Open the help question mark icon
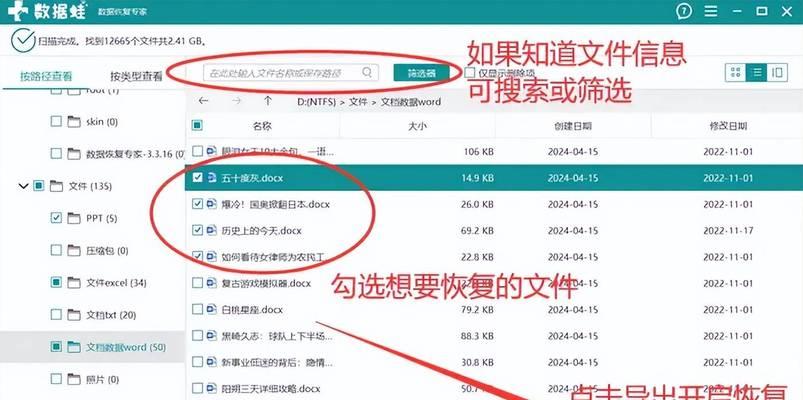This screenshot has height=400, width=803. pyautogui.click(x=684, y=11)
